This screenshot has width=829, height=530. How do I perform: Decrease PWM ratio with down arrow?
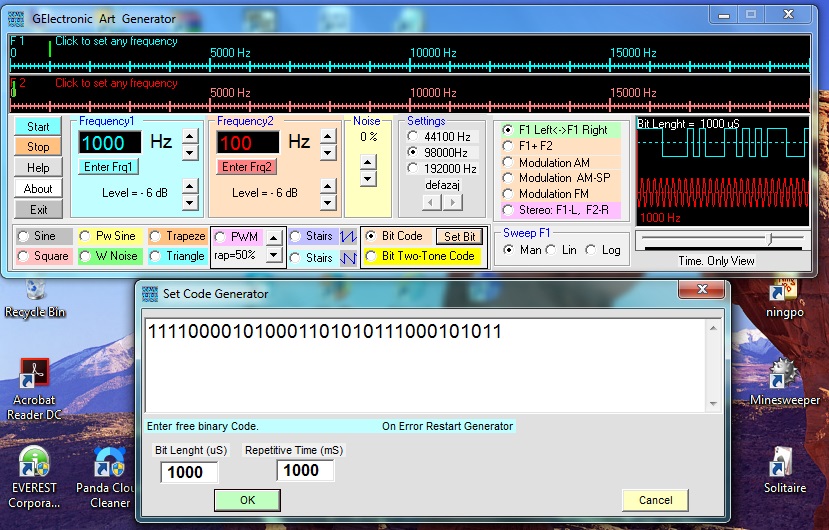[273, 254]
